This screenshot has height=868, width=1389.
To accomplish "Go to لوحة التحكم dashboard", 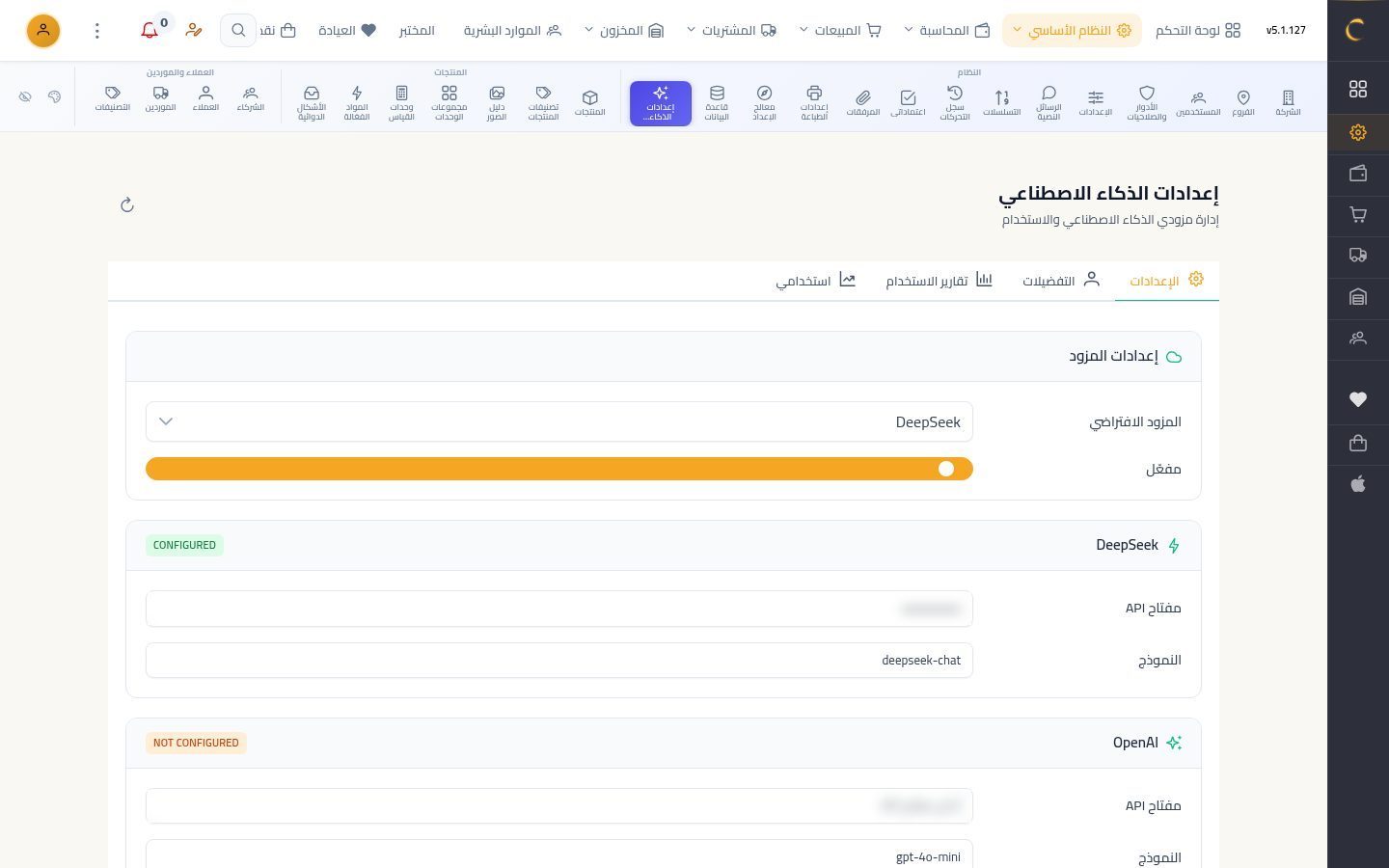I will coord(1198,30).
